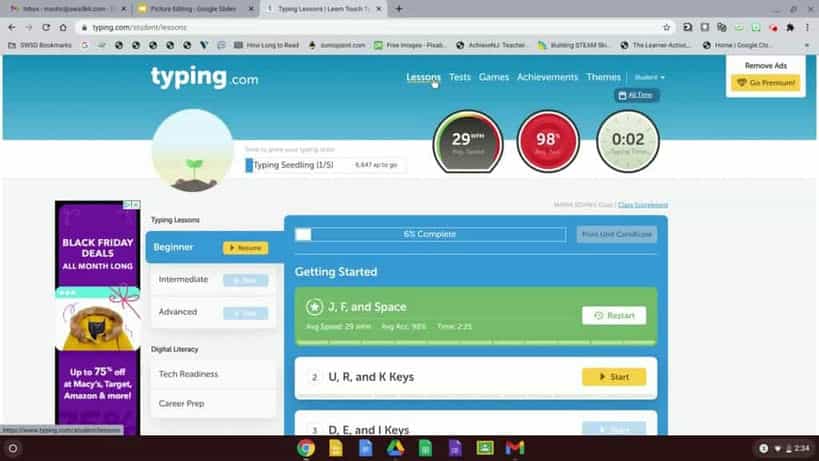The image size is (819, 461).
Task: Click the 29 wpm average speed gauge
Action: (468, 141)
